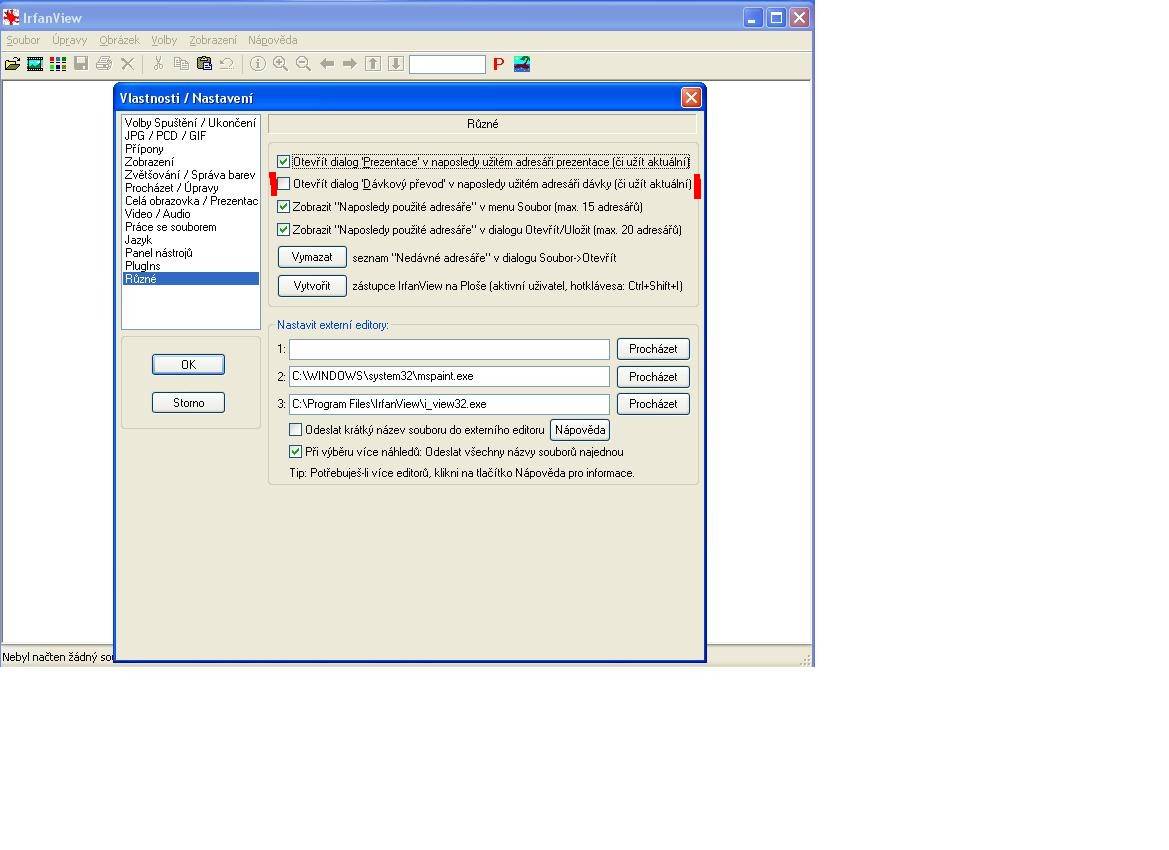Enable 'Odeslat krátký název souboru' checkbox
1169x850 pixels.
point(295,429)
